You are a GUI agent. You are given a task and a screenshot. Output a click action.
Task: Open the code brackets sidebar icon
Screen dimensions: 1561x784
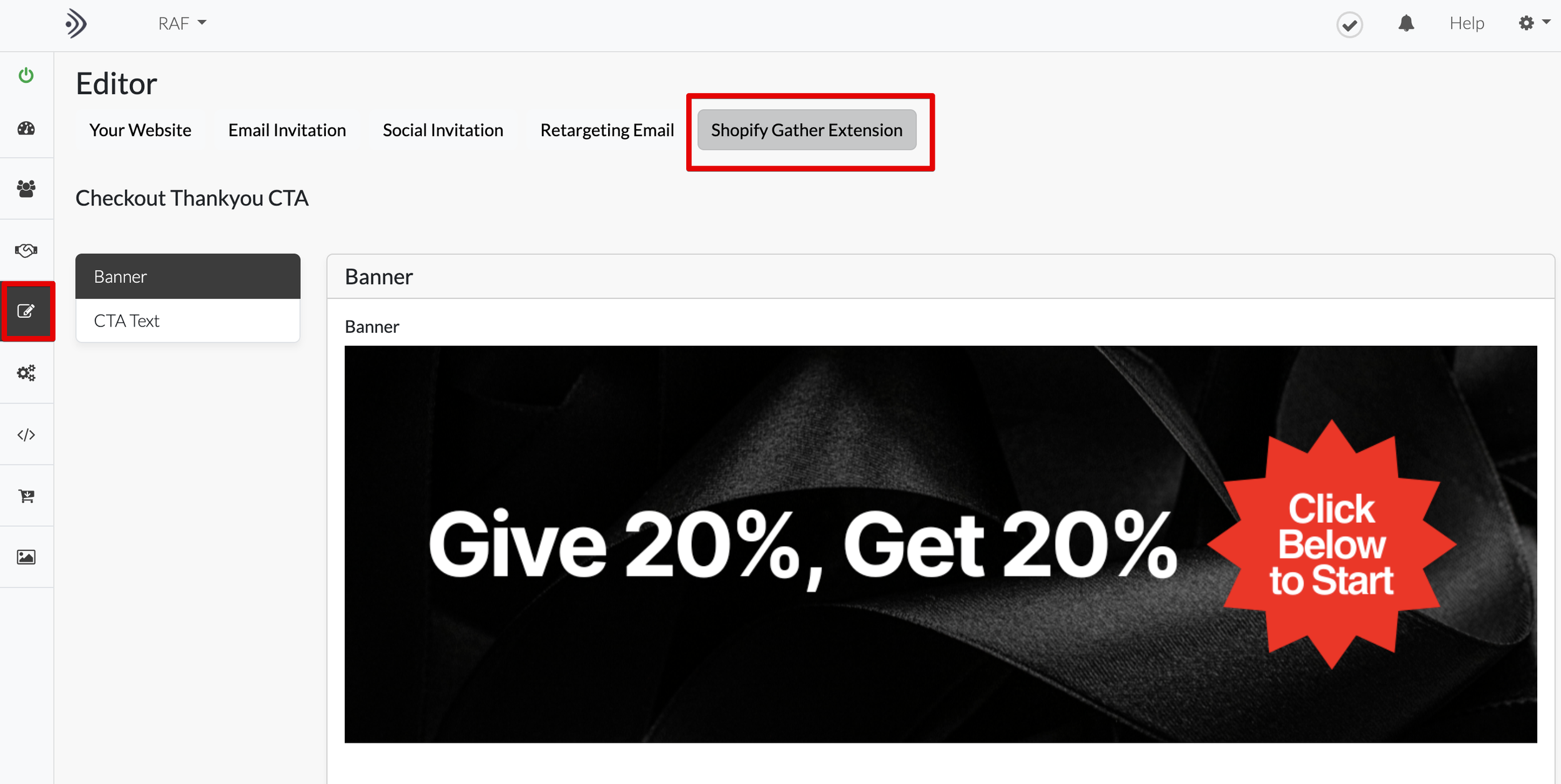pos(26,434)
